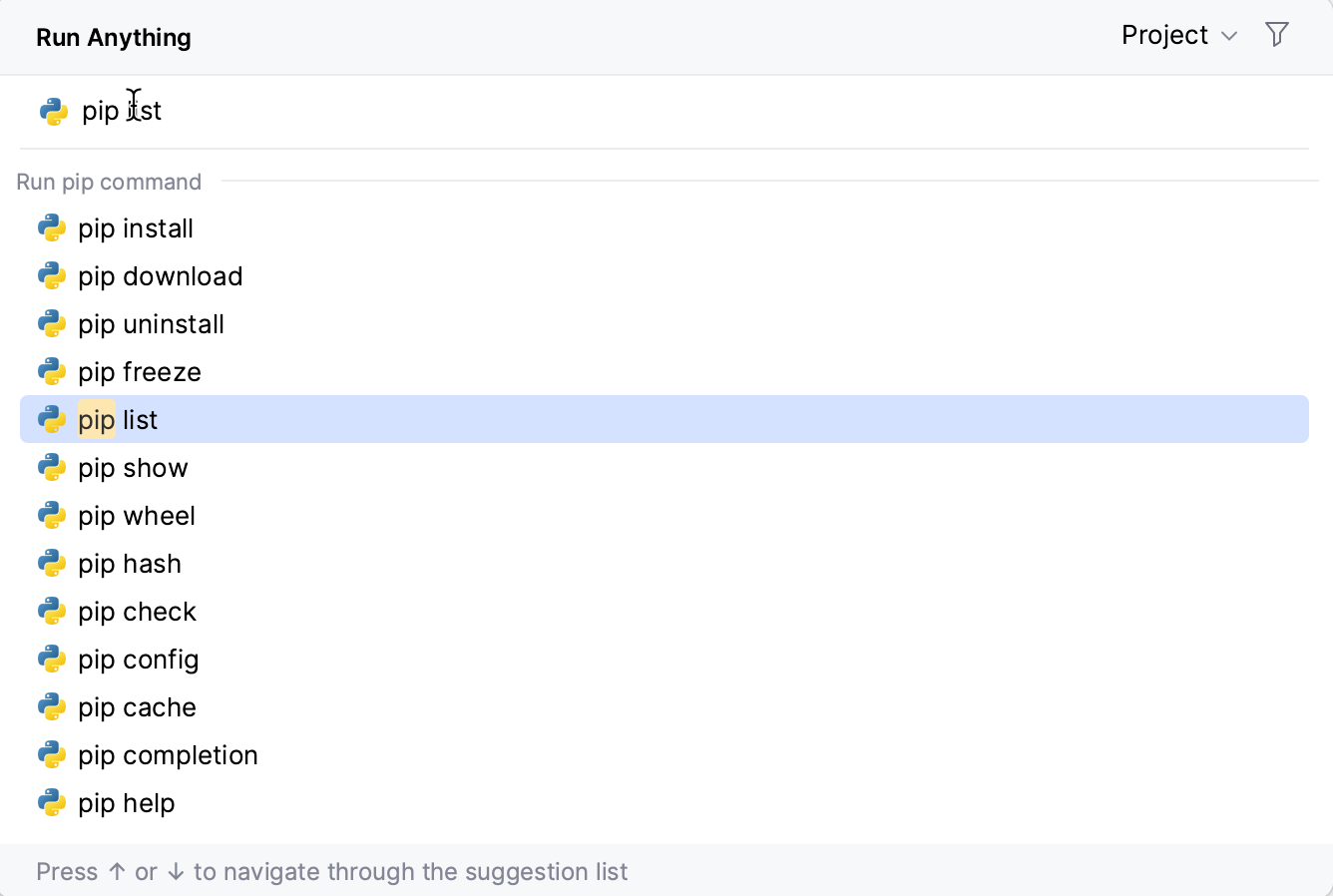1333x896 pixels.
Task: Select pip config from the list
Action: (138, 660)
